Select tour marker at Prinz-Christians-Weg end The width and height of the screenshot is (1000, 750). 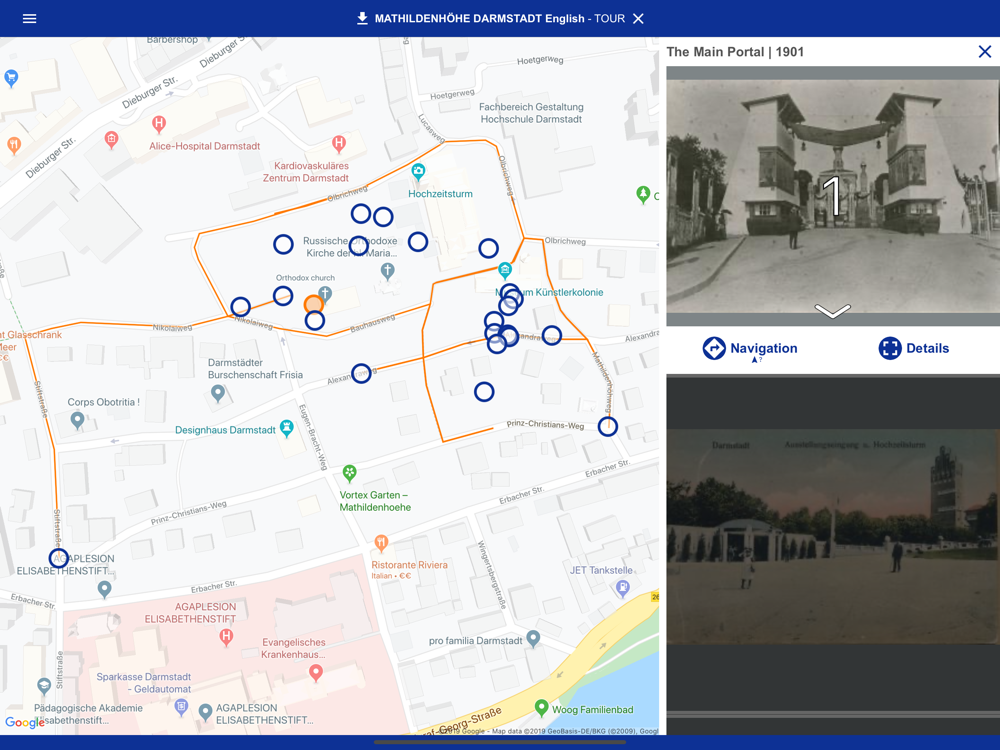[x=608, y=426]
